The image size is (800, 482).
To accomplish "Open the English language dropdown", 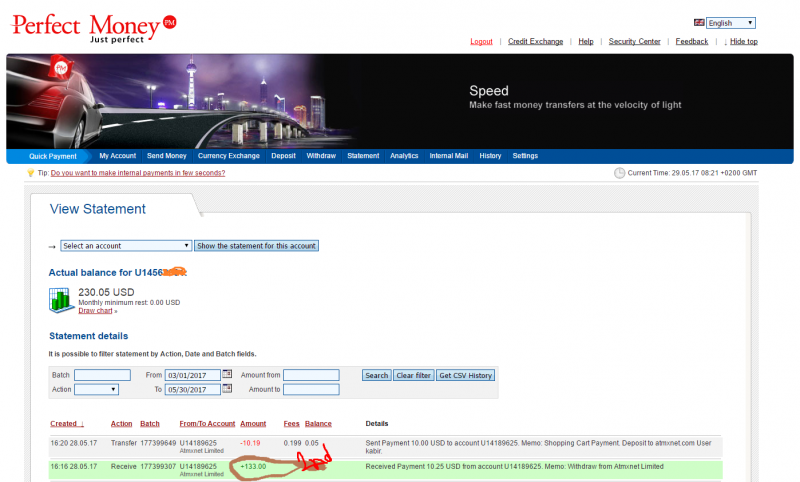I will click(x=731, y=23).
